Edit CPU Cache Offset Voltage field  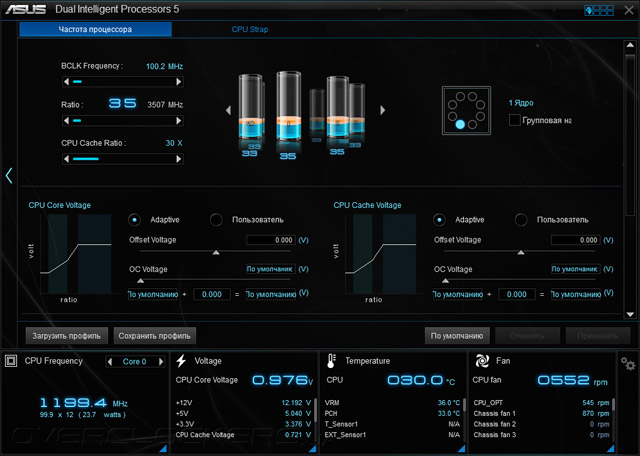(x=575, y=240)
